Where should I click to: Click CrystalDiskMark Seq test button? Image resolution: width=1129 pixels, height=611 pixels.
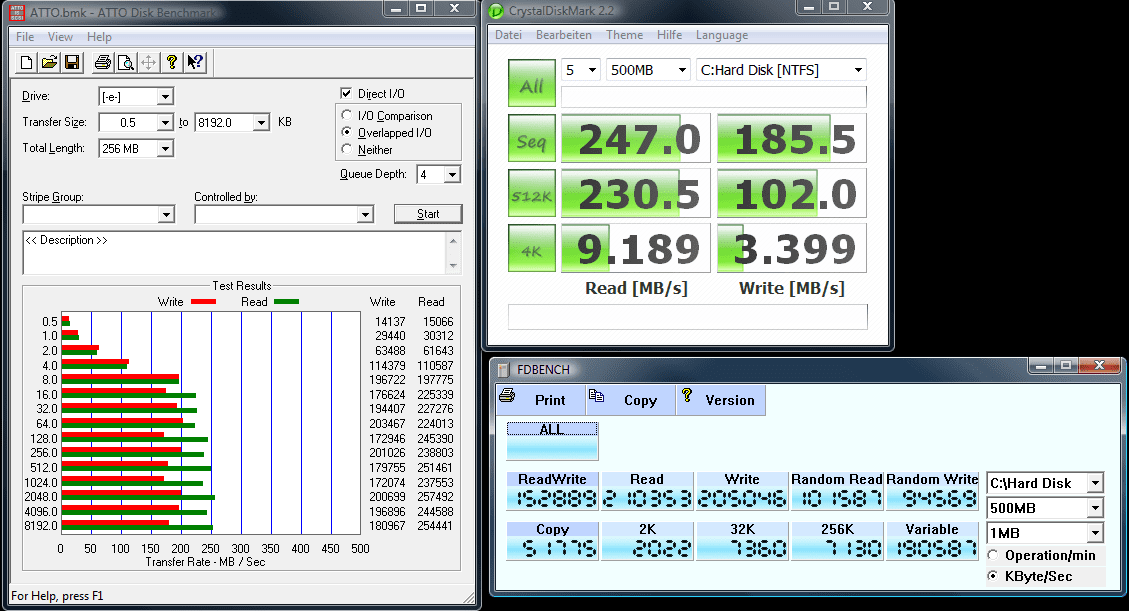[532, 138]
